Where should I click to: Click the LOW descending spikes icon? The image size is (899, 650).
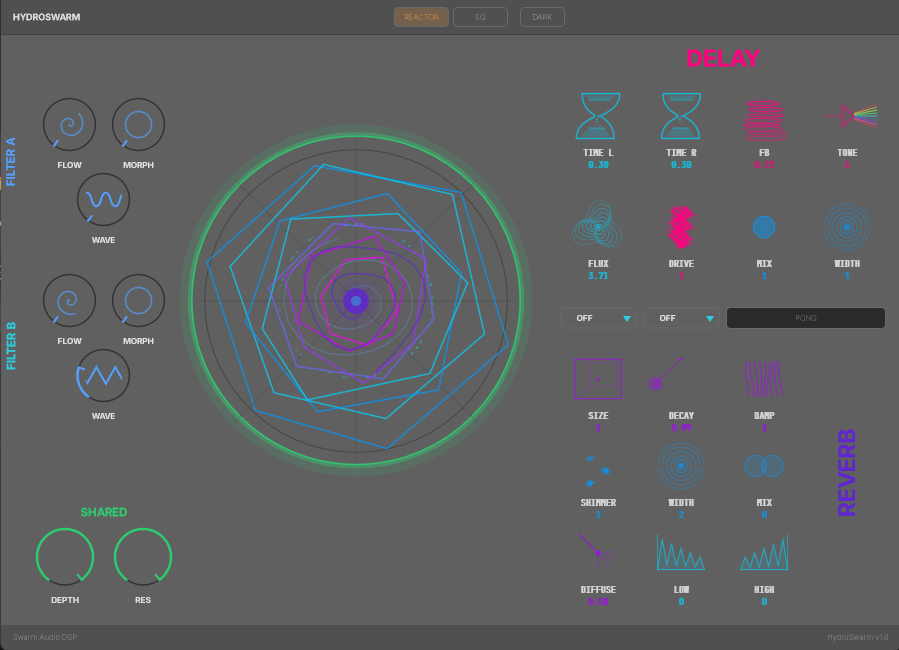[x=681, y=553]
